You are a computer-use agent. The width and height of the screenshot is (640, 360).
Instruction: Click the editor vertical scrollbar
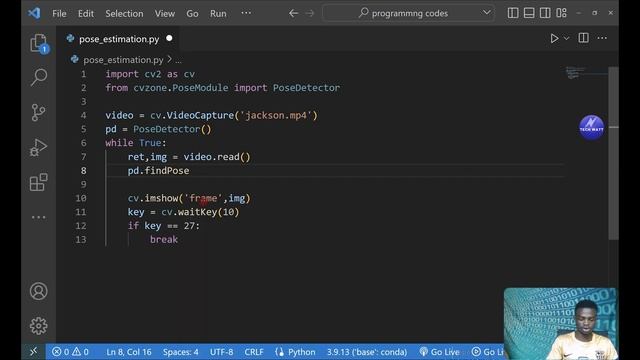coord(613,153)
